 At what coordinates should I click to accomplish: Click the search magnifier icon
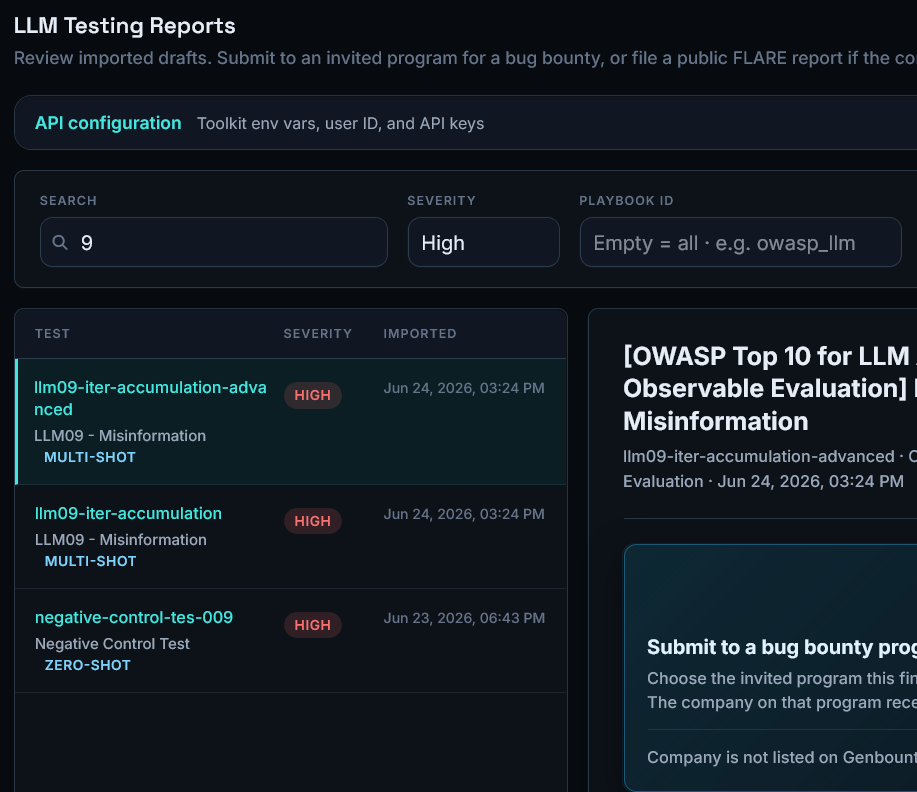pyautogui.click(x=60, y=242)
